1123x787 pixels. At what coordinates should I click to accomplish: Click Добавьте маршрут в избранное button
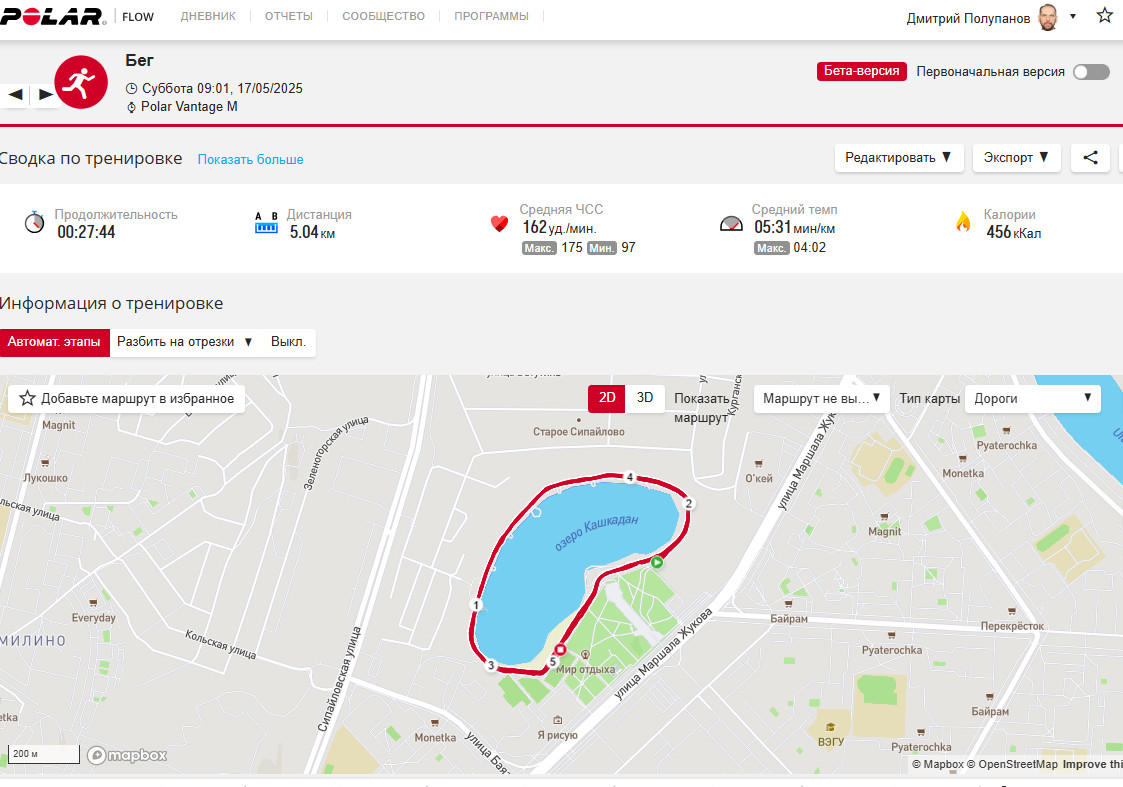[x=127, y=398]
